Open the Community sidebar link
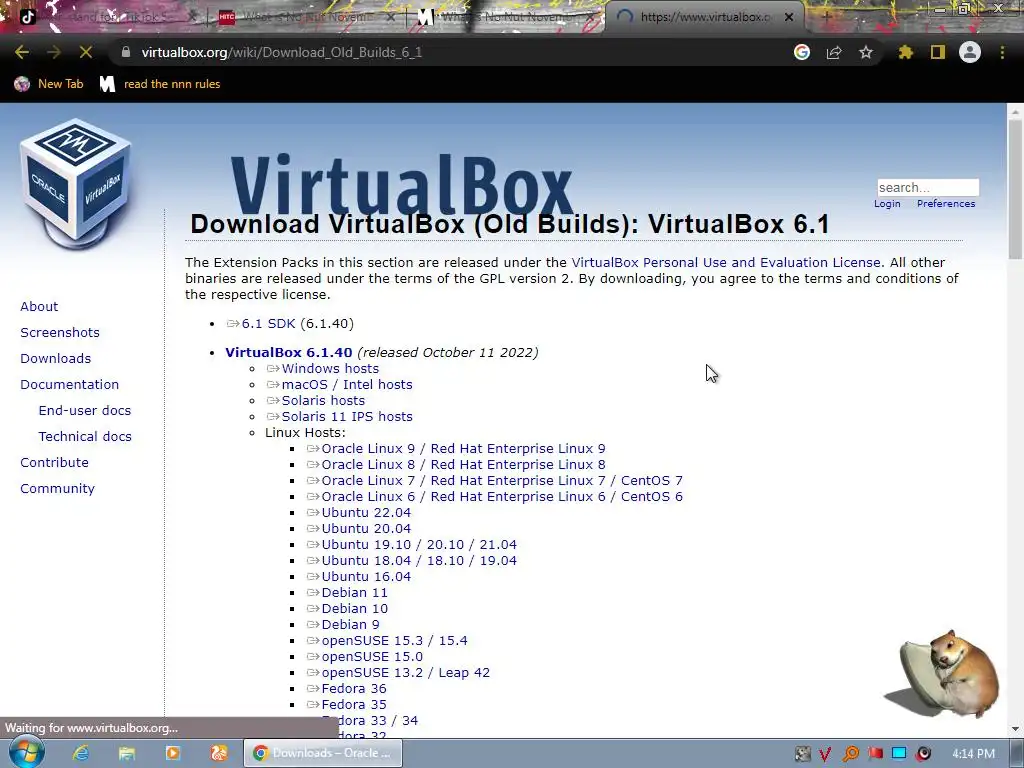 (x=57, y=488)
